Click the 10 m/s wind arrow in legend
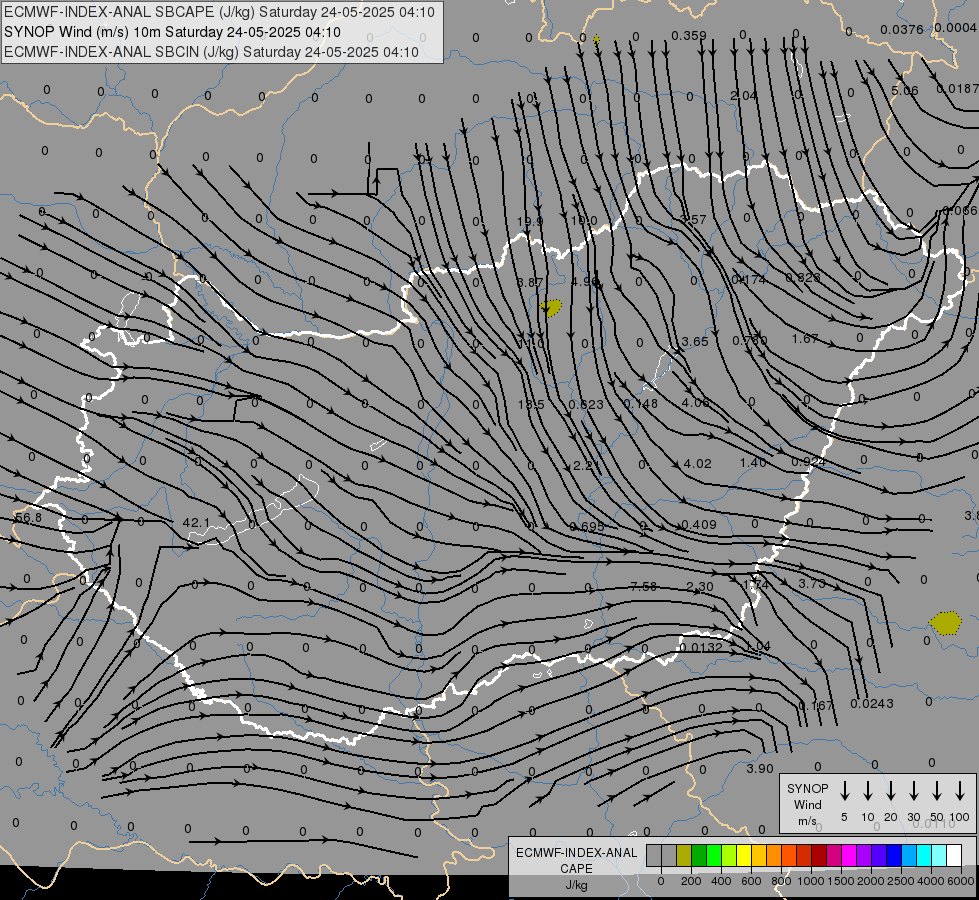The width and height of the screenshot is (979, 900). pyautogui.click(x=868, y=791)
